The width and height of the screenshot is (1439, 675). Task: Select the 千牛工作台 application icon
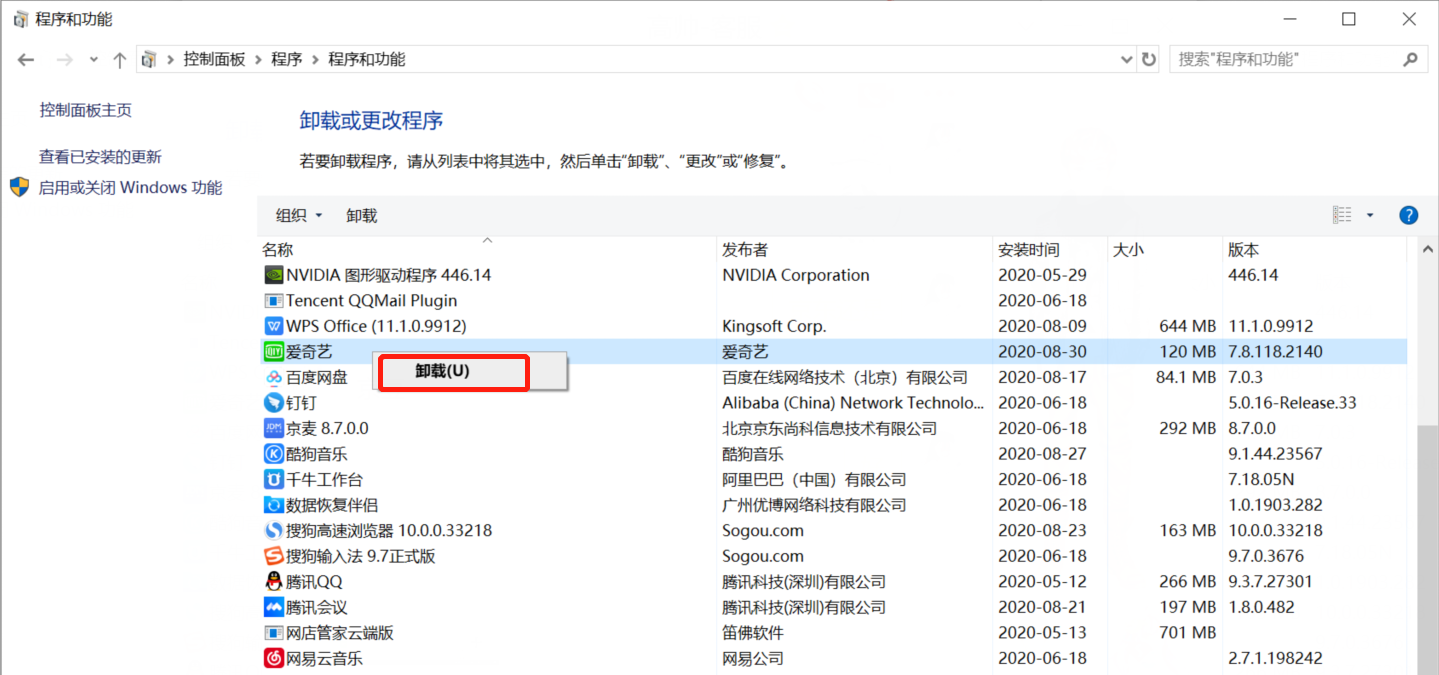point(274,479)
